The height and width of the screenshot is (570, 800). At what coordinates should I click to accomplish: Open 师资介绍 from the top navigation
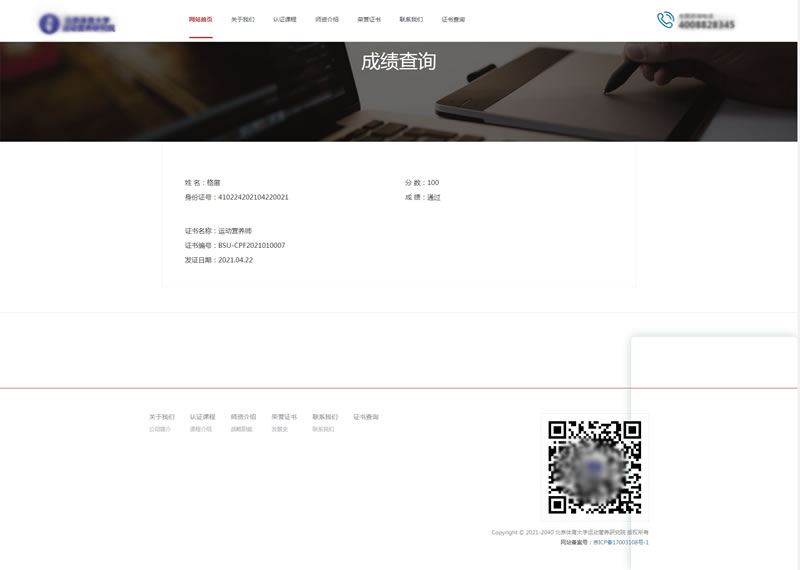tap(327, 19)
